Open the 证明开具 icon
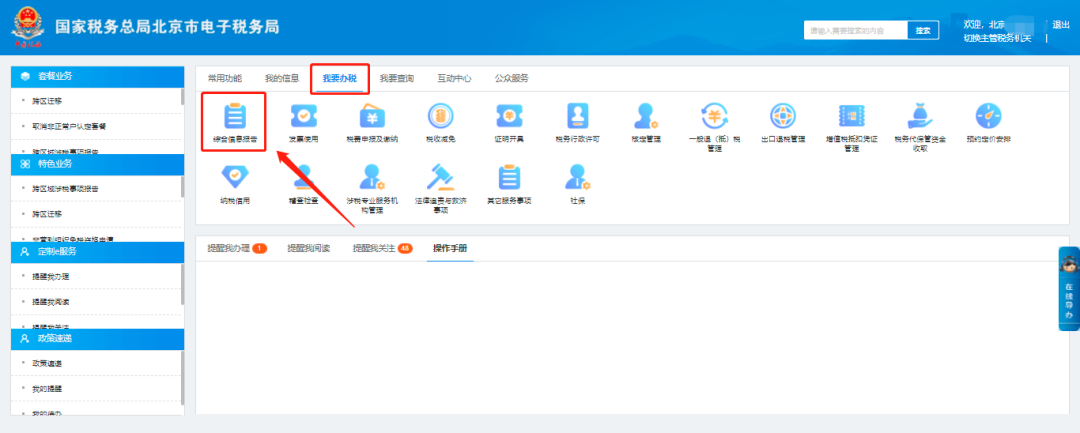The height and width of the screenshot is (433, 1080). coord(509,116)
